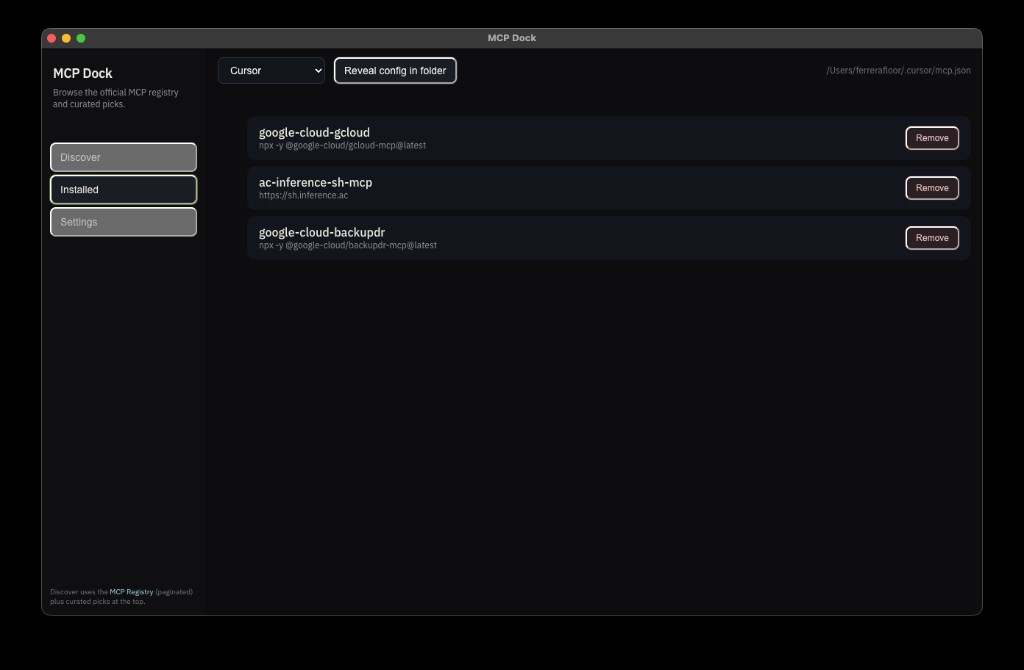Close the MCP Dock window
Screen dimensions: 1024x670
[x=52, y=39]
